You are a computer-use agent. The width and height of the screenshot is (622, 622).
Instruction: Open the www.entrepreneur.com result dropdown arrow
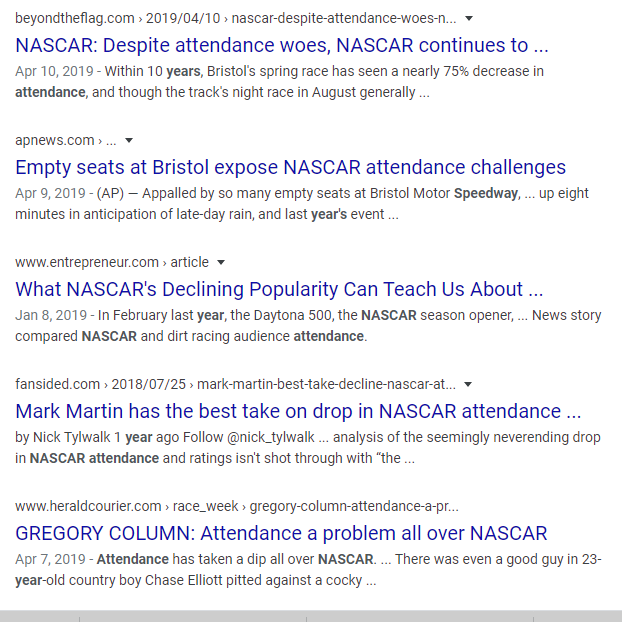[x=221, y=263]
